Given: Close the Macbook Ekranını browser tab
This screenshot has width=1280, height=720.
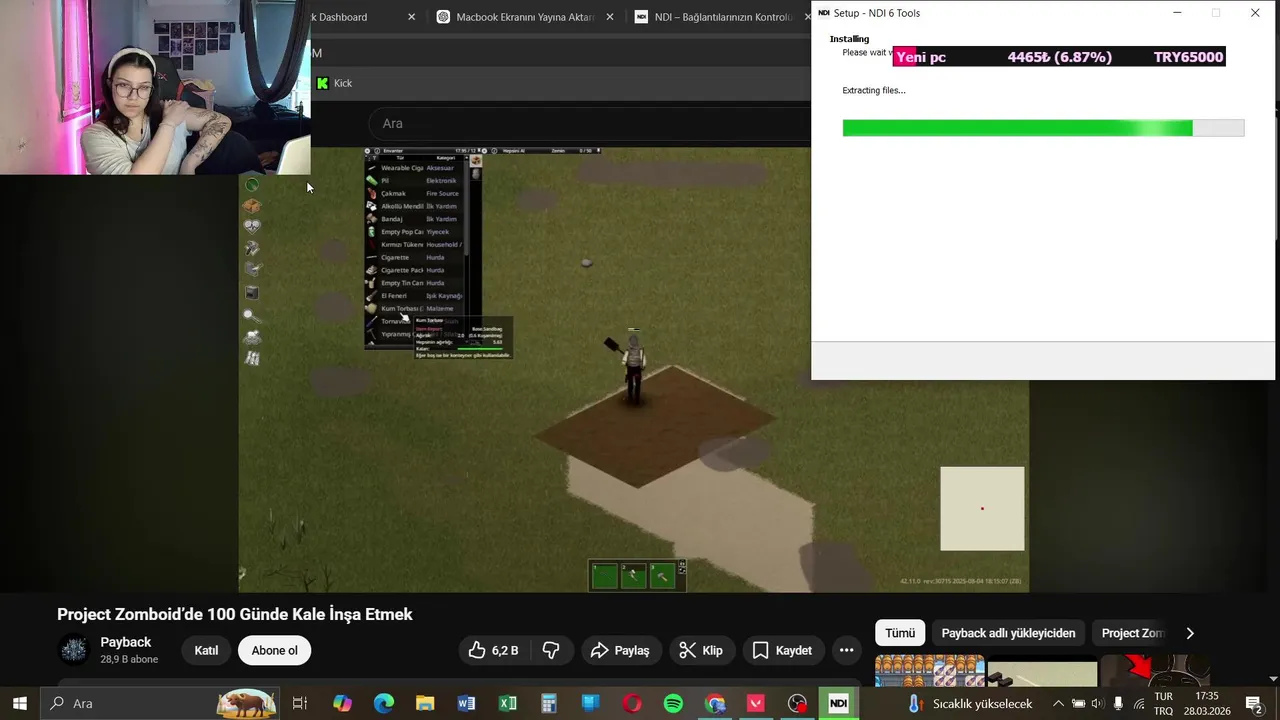Looking at the screenshot, I should tap(610, 17).
